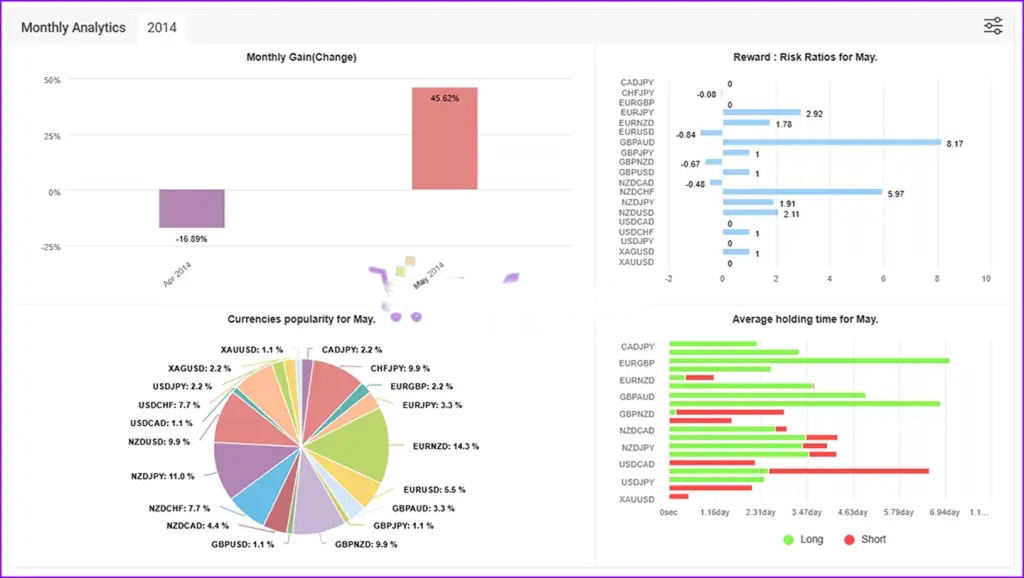Click the longest green EURGBP holding-time bar
This screenshot has height=578, width=1024.
click(x=808, y=360)
